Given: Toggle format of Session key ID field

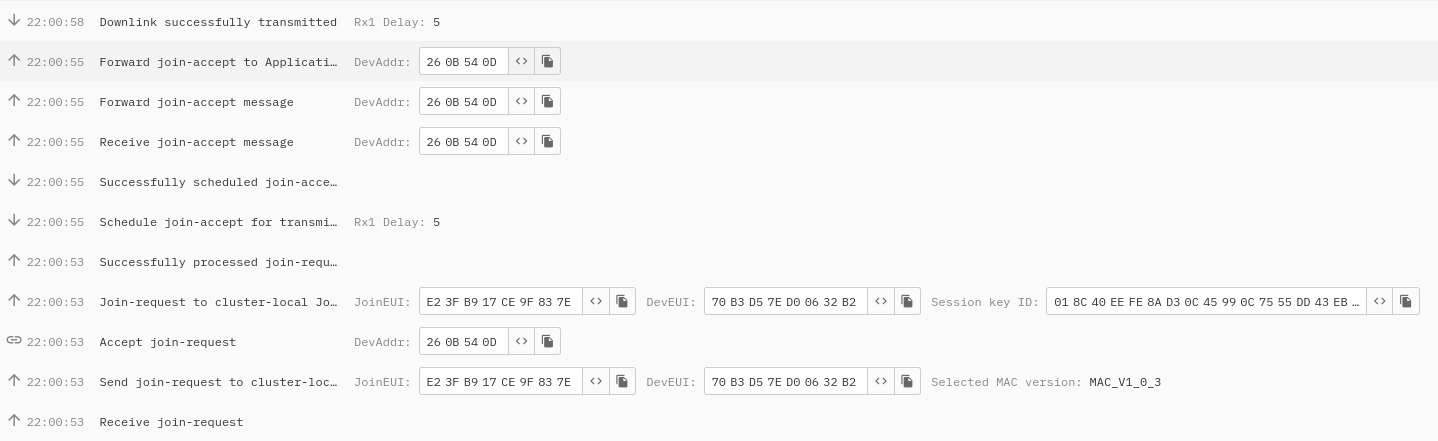Looking at the screenshot, I should click(1380, 302).
